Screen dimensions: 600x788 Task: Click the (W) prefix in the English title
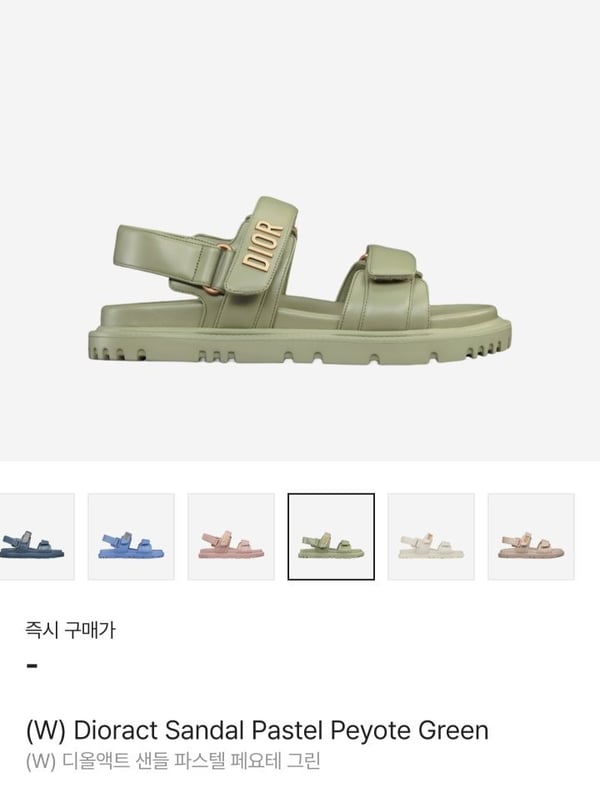point(46,731)
